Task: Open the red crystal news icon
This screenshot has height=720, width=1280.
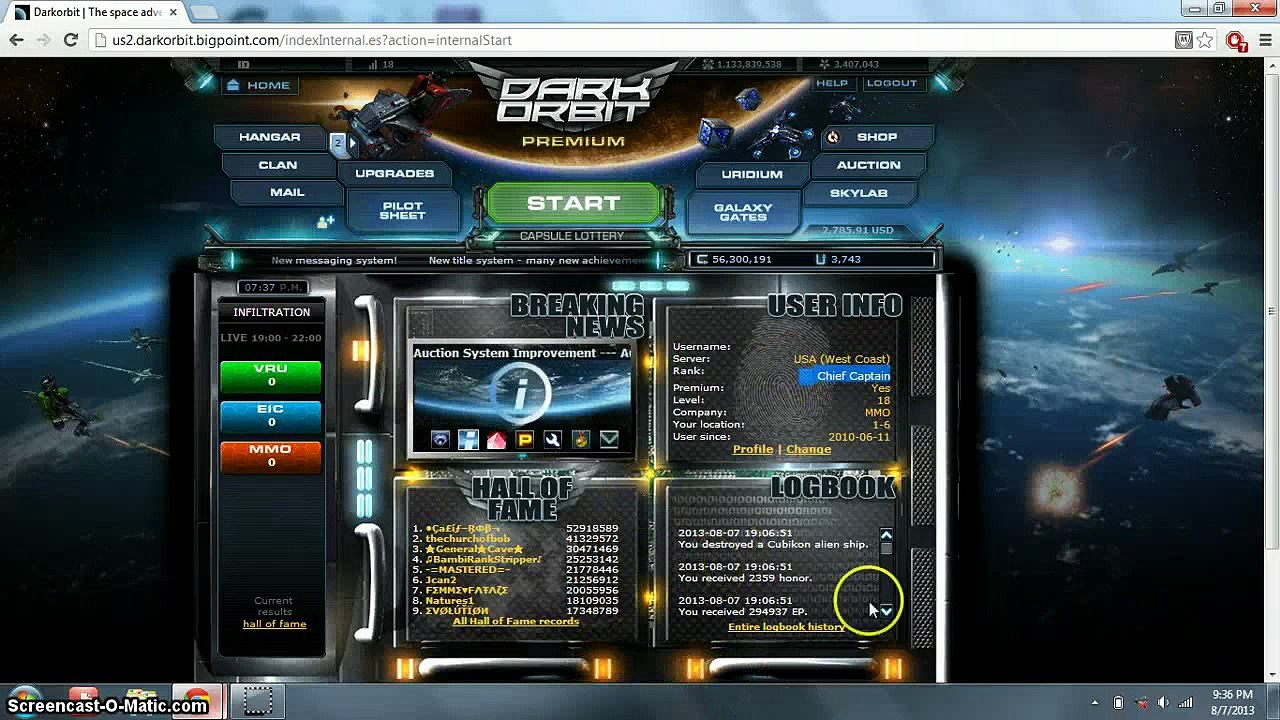Action: pyautogui.click(x=496, y=439)
